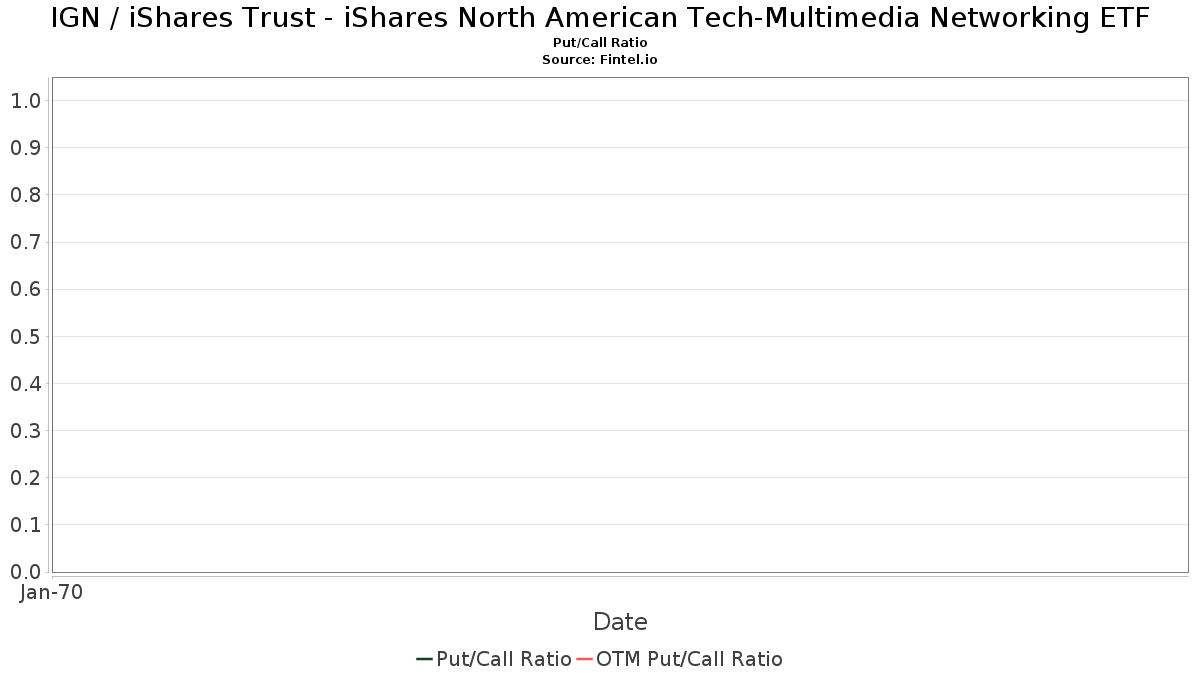
Task: Click the 1.0 y-axis label
Action: [25, 101]
